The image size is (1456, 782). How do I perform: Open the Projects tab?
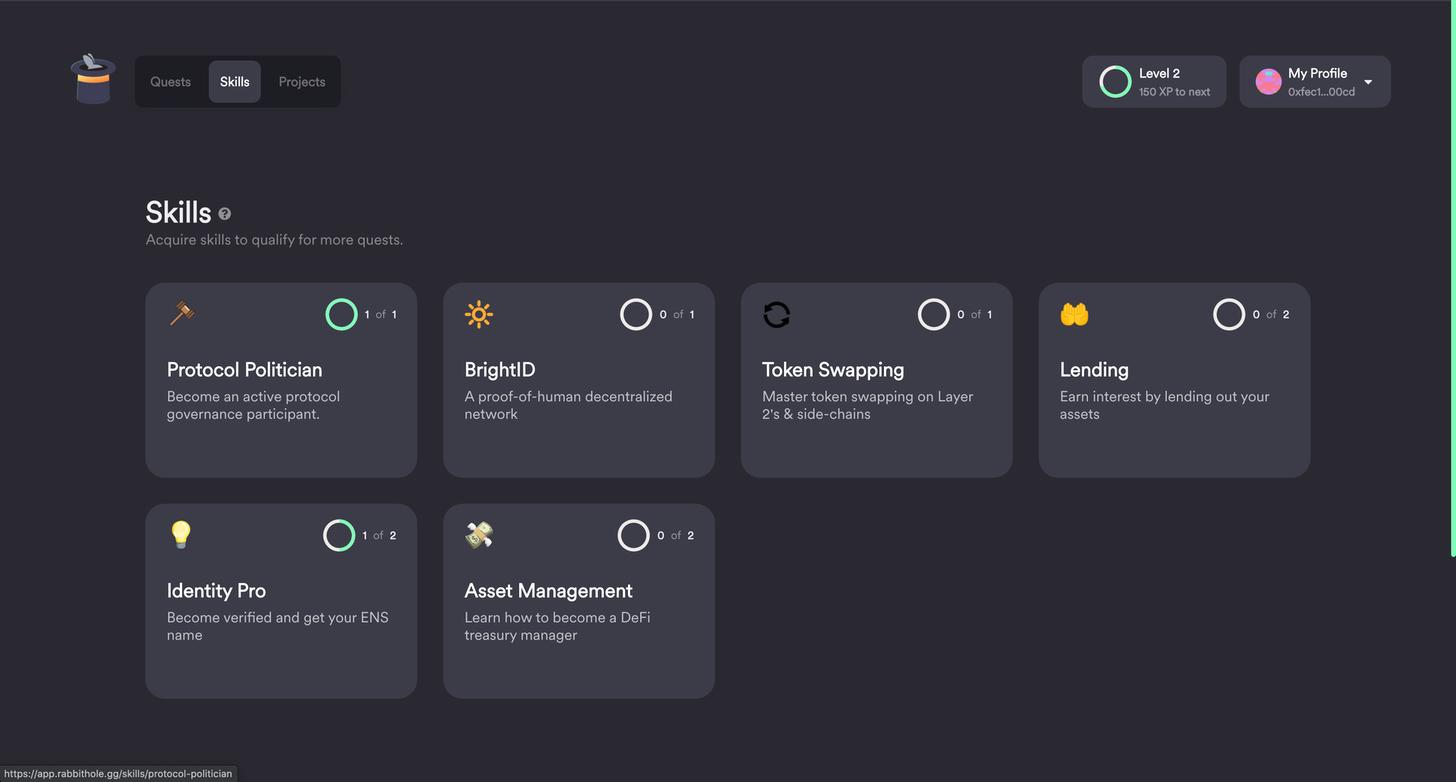pyautogui.click(x=302, y=82)
